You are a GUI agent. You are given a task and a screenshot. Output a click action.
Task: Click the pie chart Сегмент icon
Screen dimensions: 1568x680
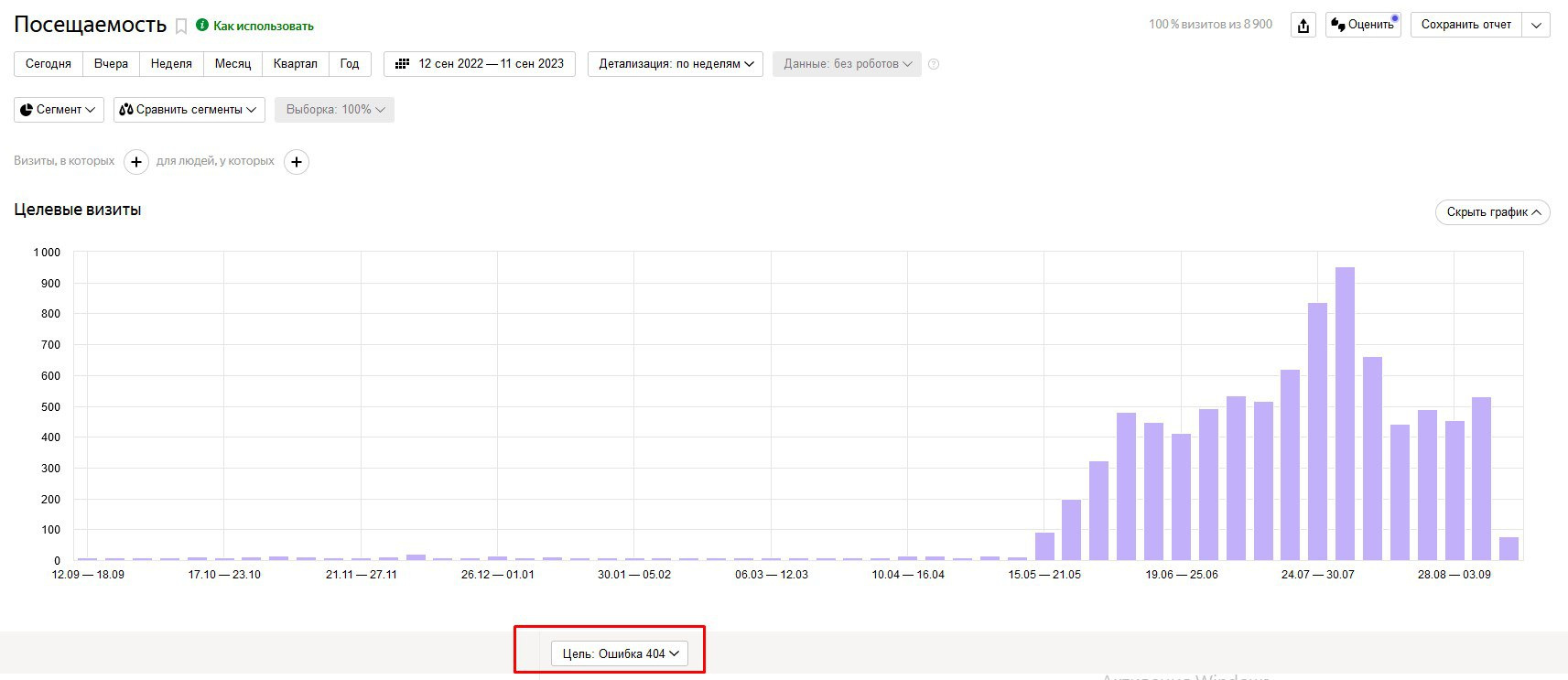coord(27,110)
